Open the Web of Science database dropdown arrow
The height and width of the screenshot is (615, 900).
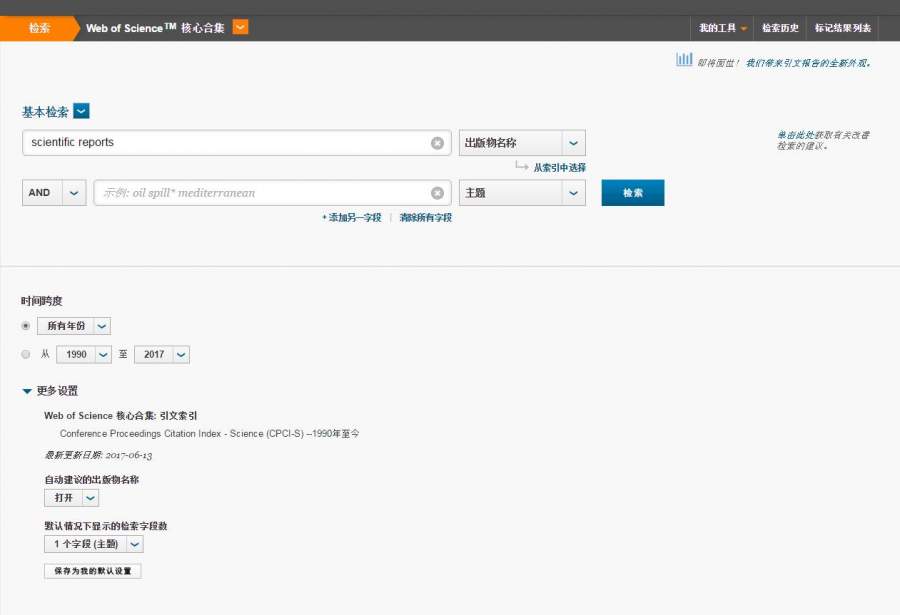click(240, 27)
